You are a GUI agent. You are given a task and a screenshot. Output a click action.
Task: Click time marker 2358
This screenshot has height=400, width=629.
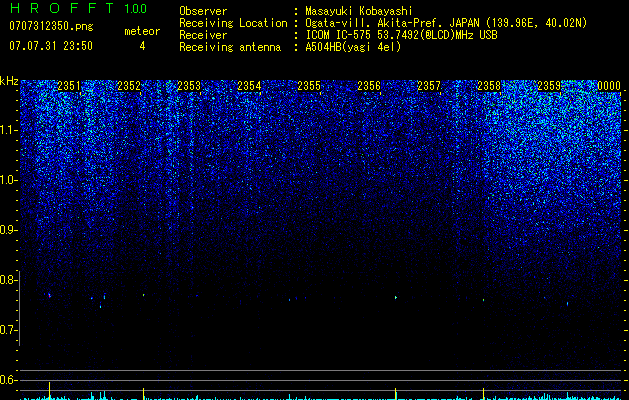coord(489,86)
